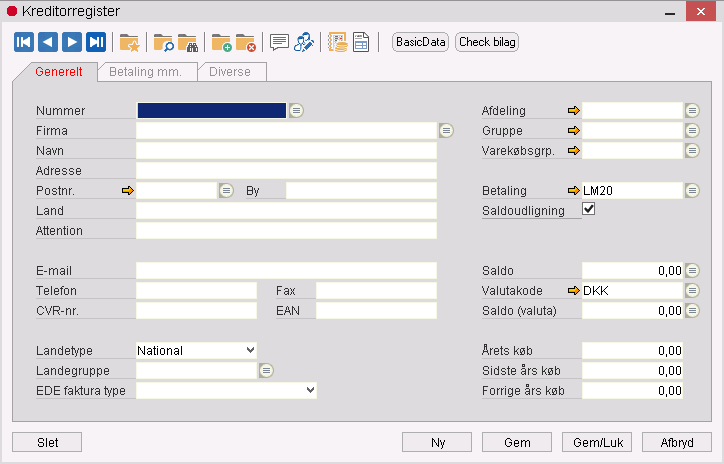724x464 pixels.
Task: Click into the Firma input field
Action: pyautogui.click(x=286, y=130)
